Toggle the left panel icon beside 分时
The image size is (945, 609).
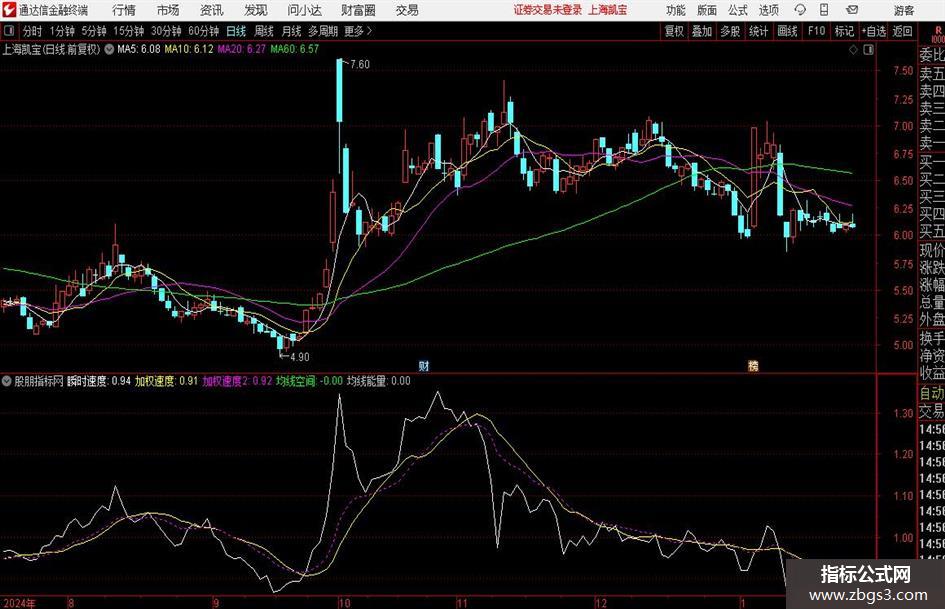pos(8,31)
